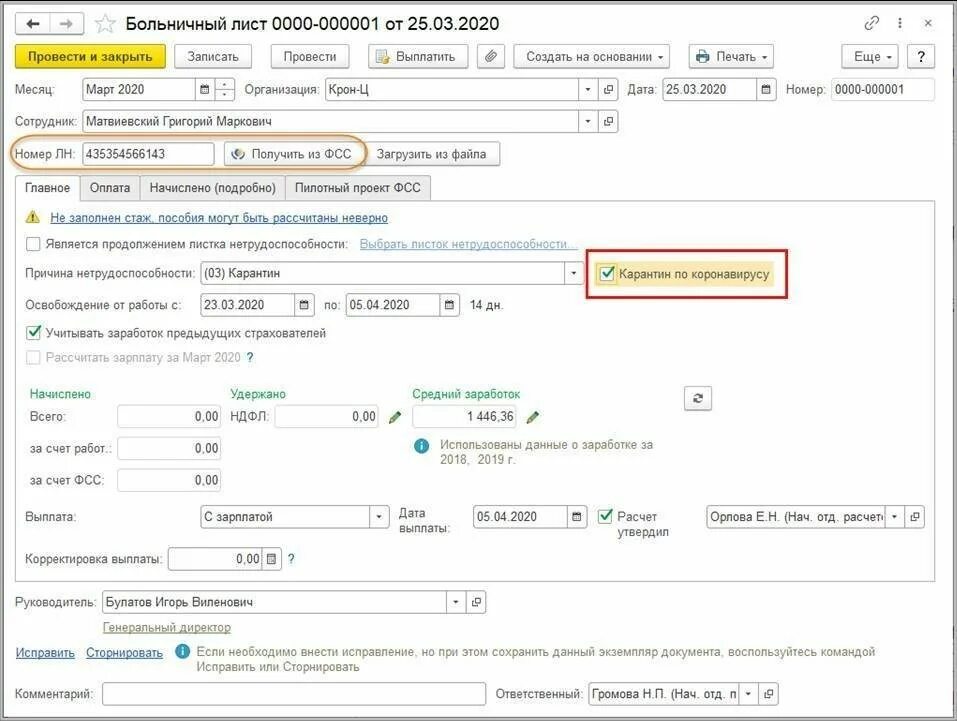Open calculator for Корректировка выплаты
Viewport: 957px width, 721px height.
pyautogui.click(x=272, y=559)
